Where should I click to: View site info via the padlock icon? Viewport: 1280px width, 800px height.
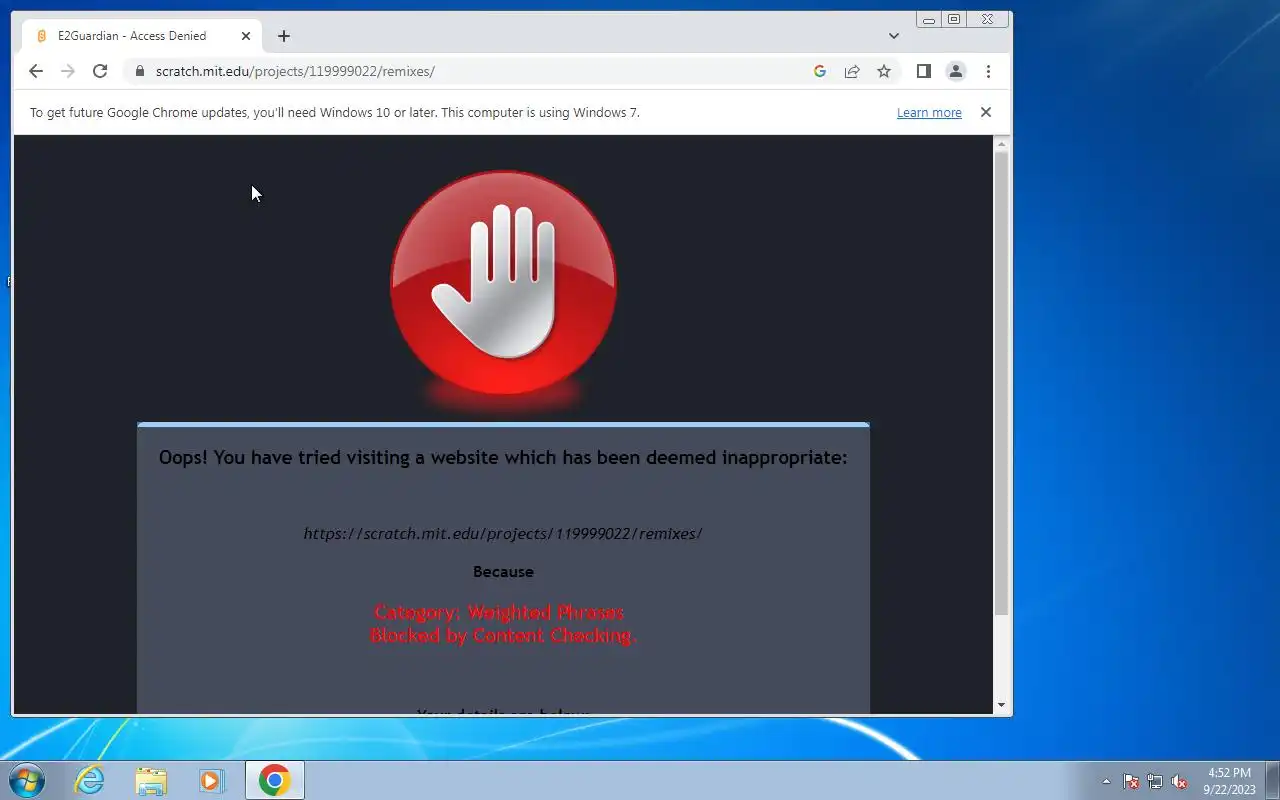click(139, 71)
